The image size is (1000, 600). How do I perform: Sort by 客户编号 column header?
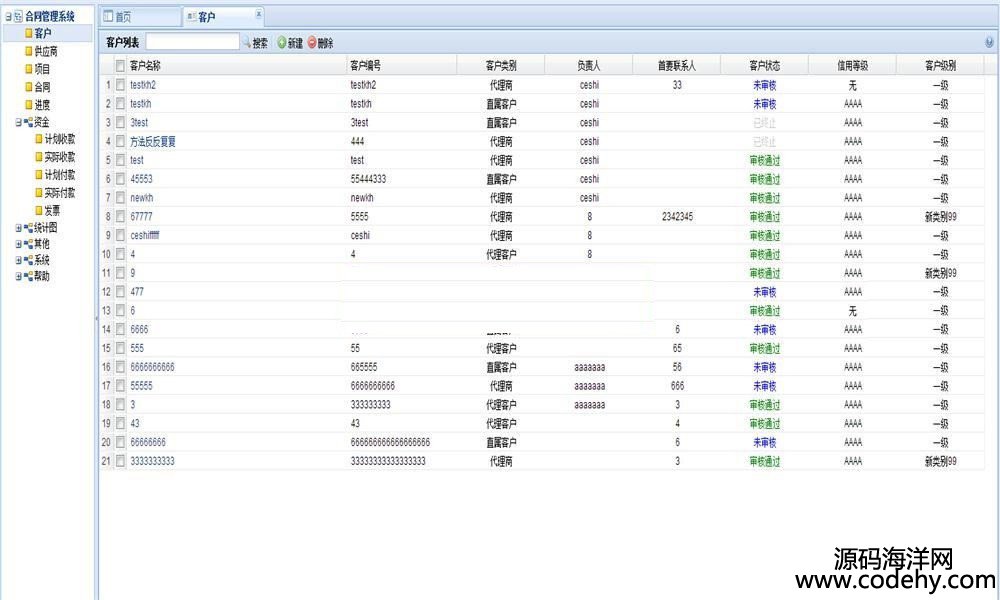pyautogui.click(x=365, y=66)
